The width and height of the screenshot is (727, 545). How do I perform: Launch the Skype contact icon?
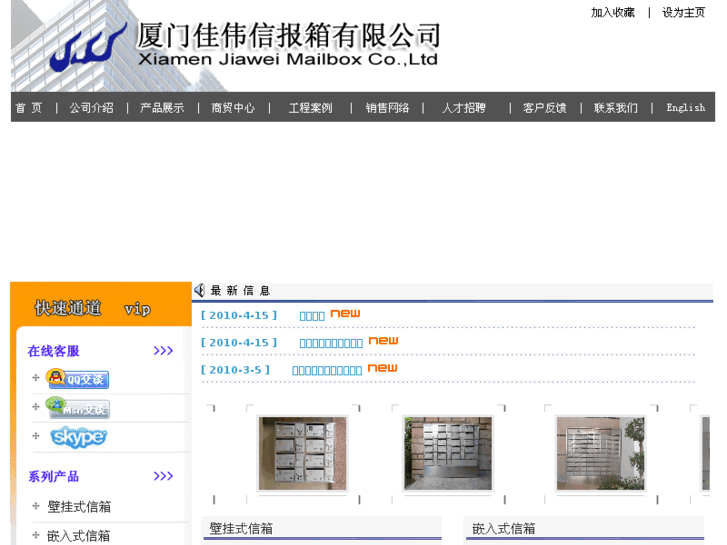(x=78, y=437)
